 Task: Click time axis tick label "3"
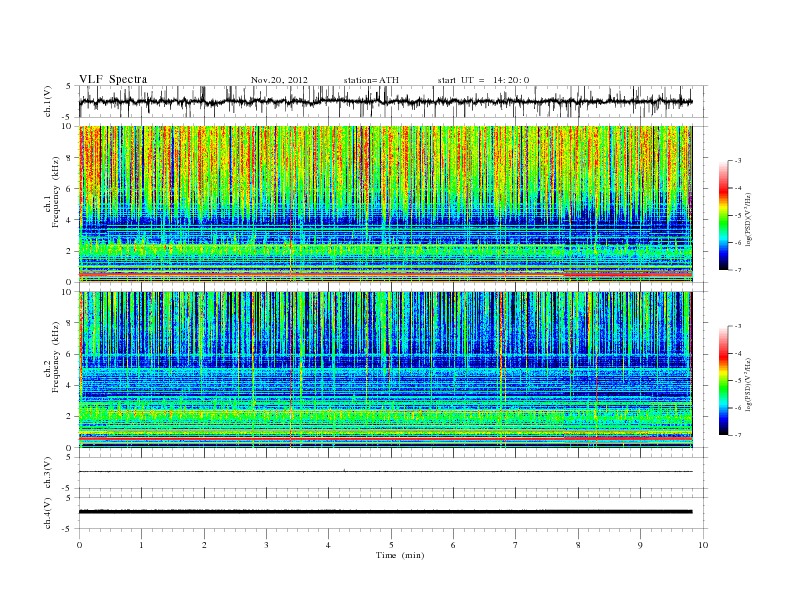pyautogui.click(x=266, y=545)
